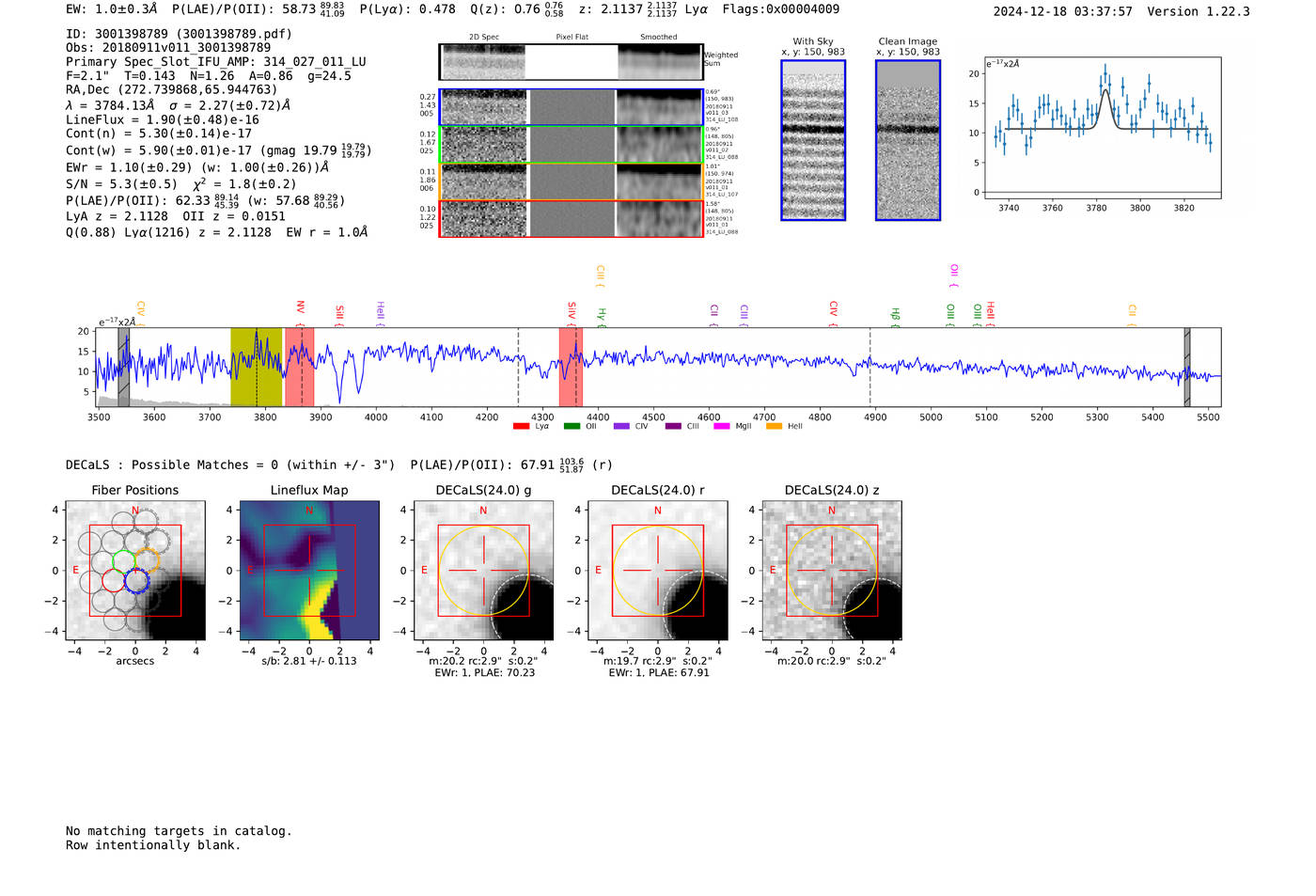This screenshot has width=1316, height=896.
Task: Click the Version 1.22.3 label
Action: [1198, 11]
